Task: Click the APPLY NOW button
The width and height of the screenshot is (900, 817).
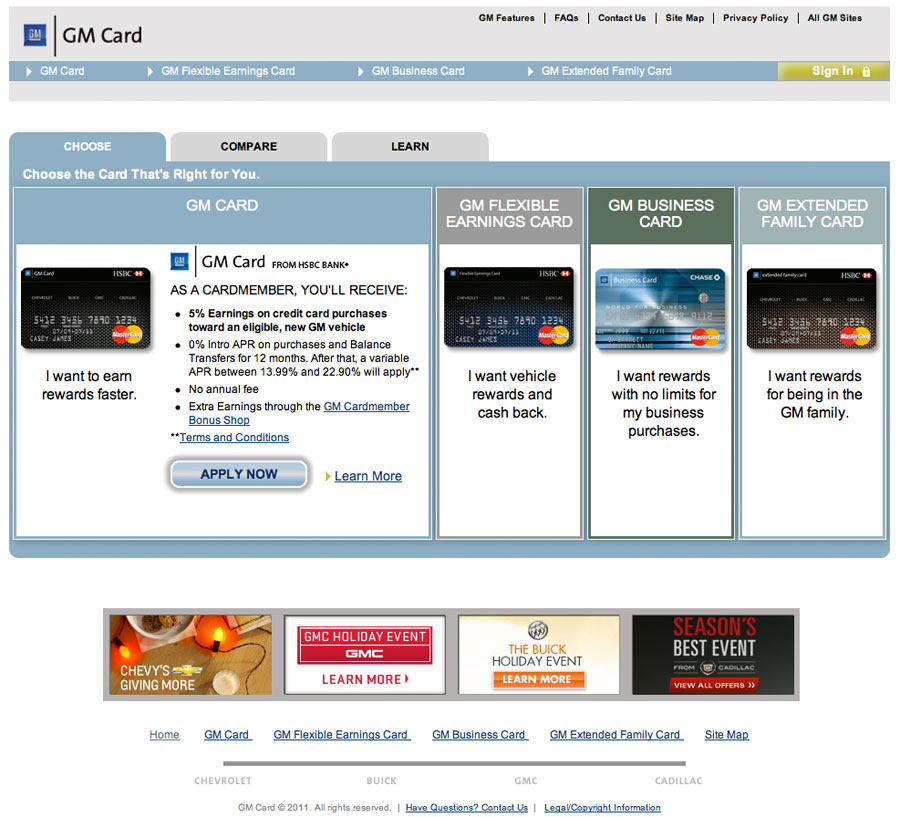Action: click(239, 474)
